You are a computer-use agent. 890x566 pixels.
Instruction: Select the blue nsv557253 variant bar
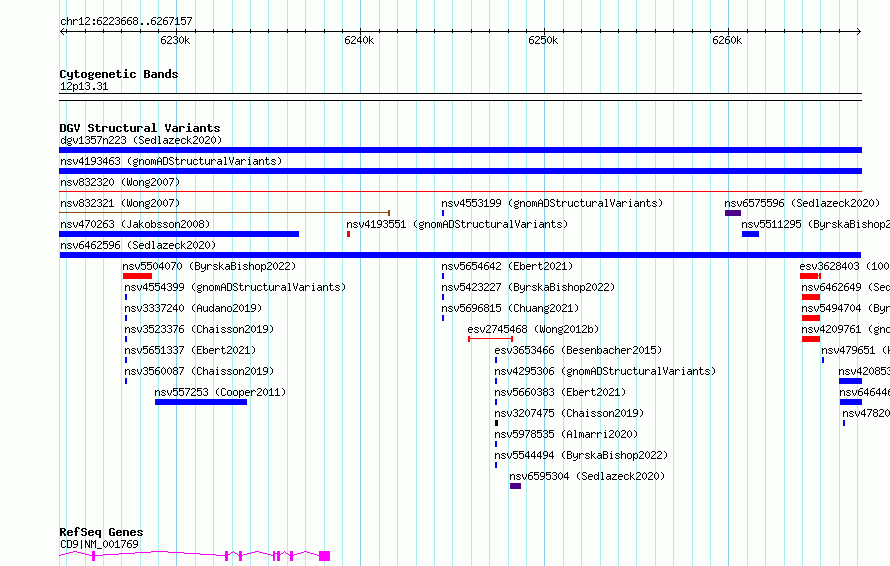(201, 402)
